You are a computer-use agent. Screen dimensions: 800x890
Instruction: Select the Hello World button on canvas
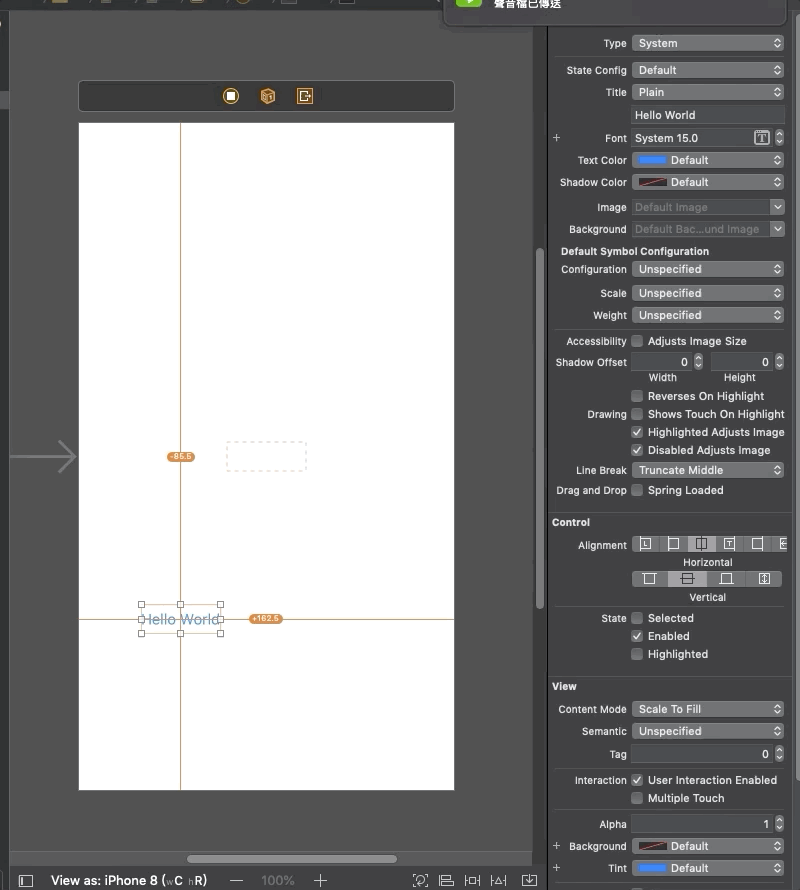(x=181, y=619)
